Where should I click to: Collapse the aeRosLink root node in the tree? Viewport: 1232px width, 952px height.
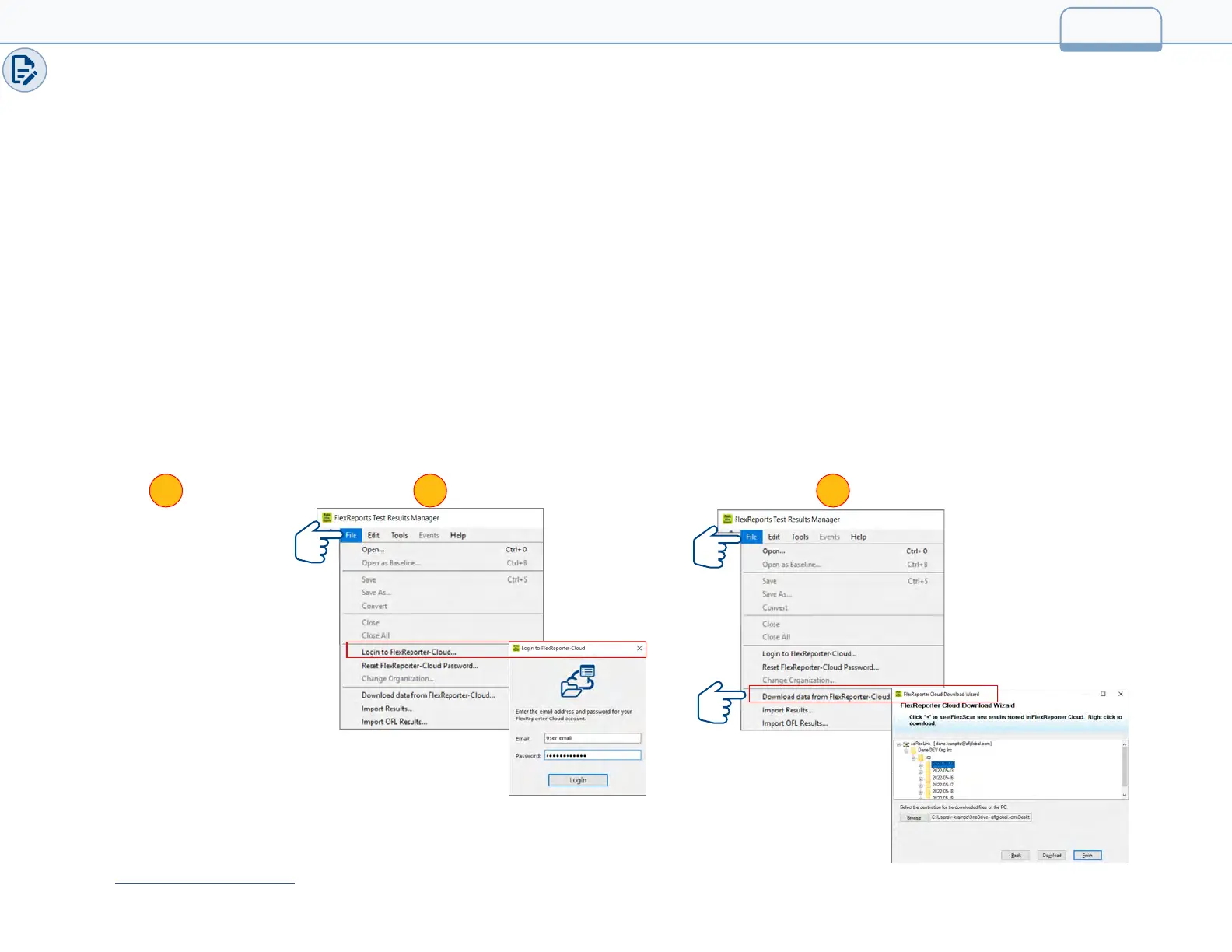898,744
